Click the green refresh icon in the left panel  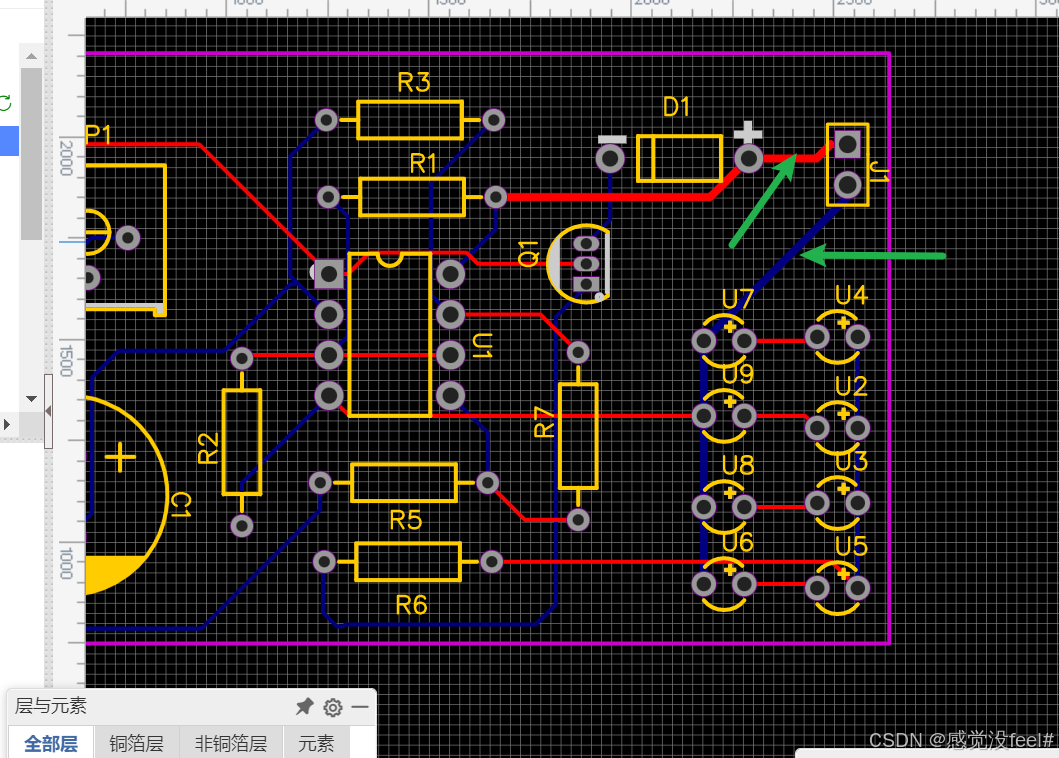5,103
